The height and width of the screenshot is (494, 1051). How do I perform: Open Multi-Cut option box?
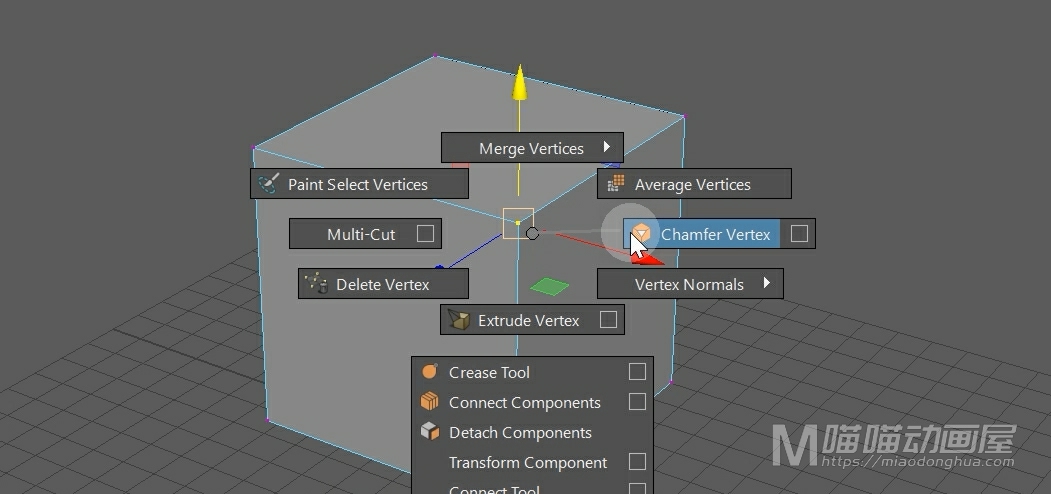coord(425,234)
